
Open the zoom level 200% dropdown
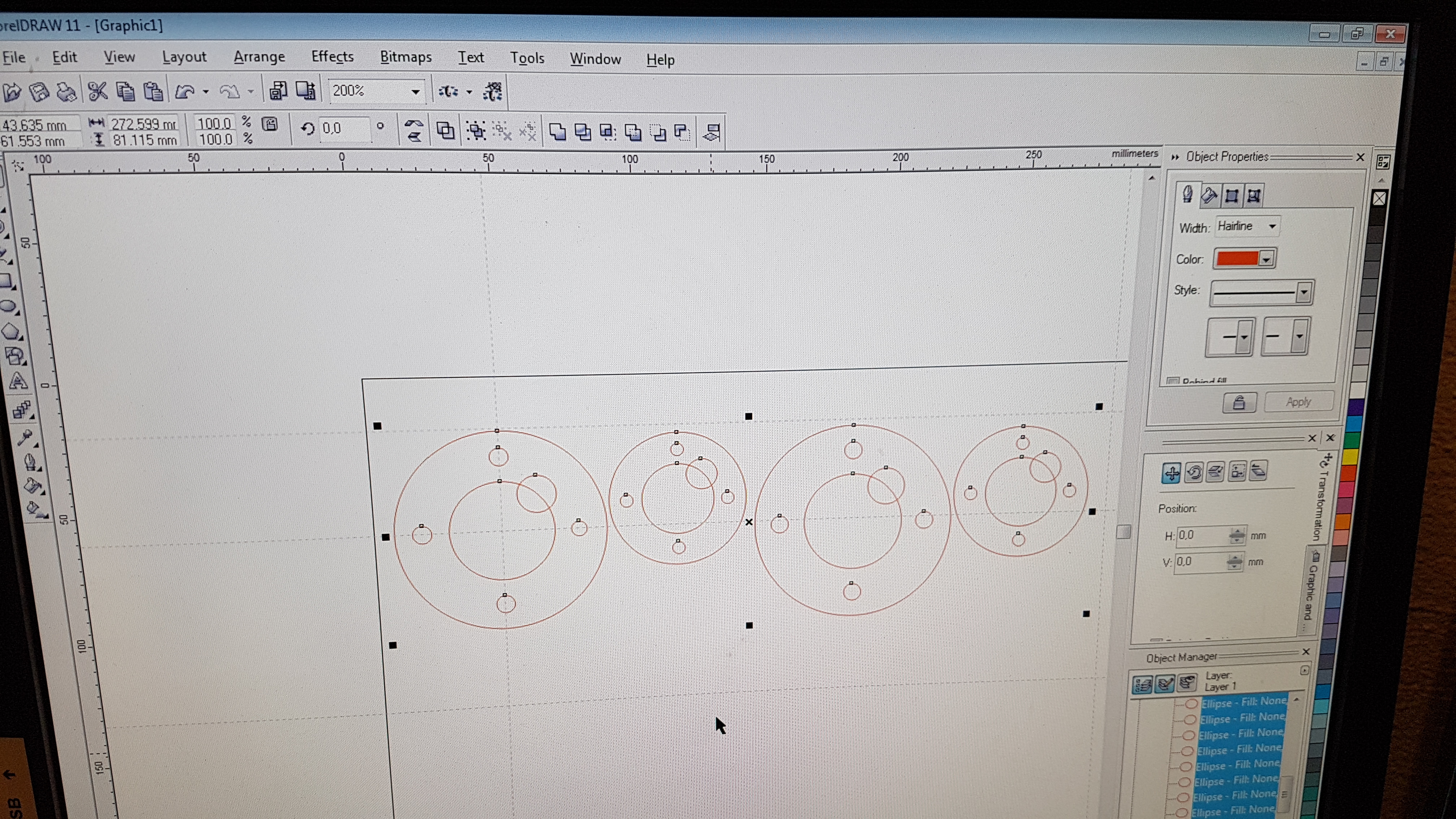415,92
